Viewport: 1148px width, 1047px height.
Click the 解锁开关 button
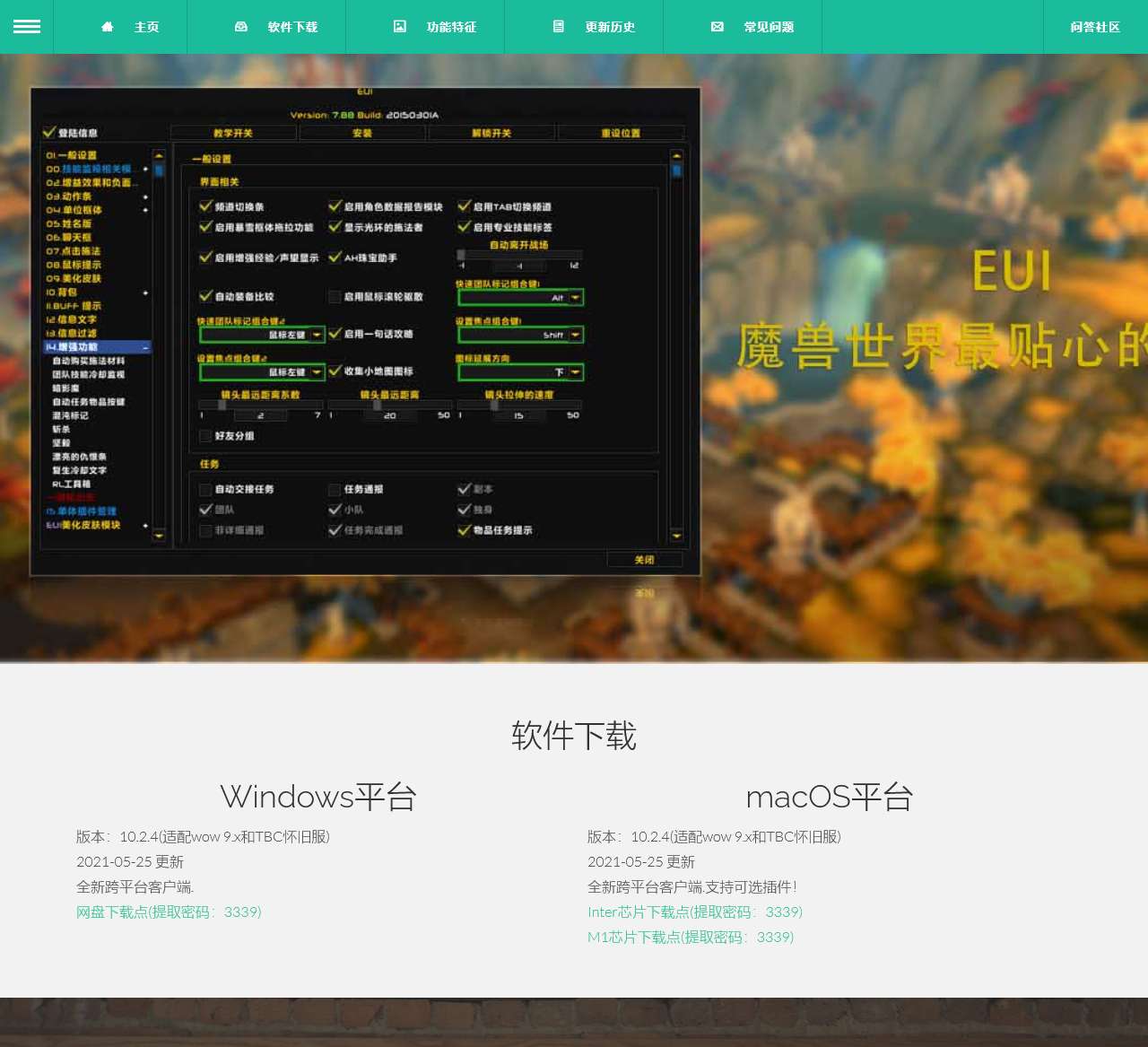click(x=491, y=133)
